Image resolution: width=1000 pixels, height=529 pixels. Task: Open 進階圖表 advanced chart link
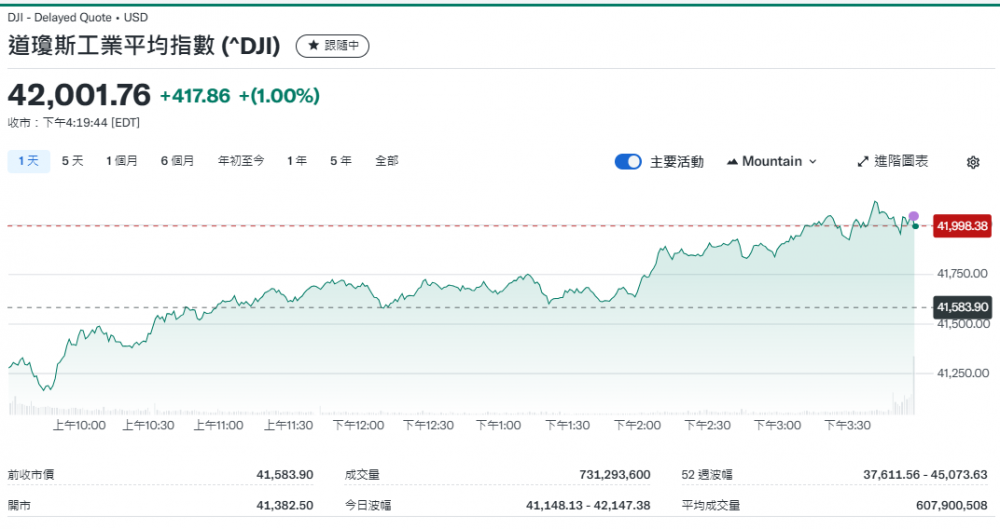(x=893, y=162)
